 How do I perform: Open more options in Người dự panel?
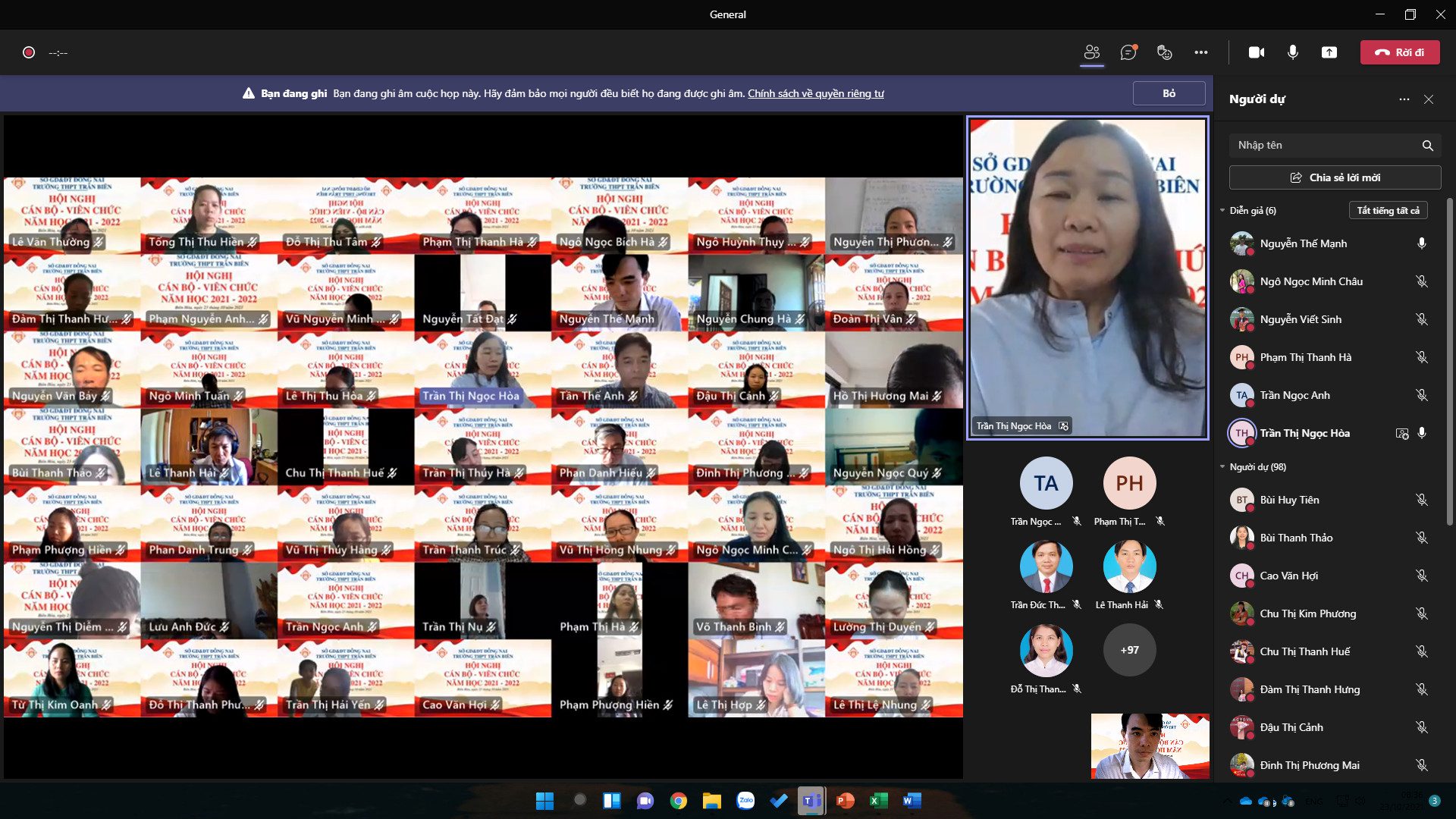pyautogui.click(x=1404, y=99)
